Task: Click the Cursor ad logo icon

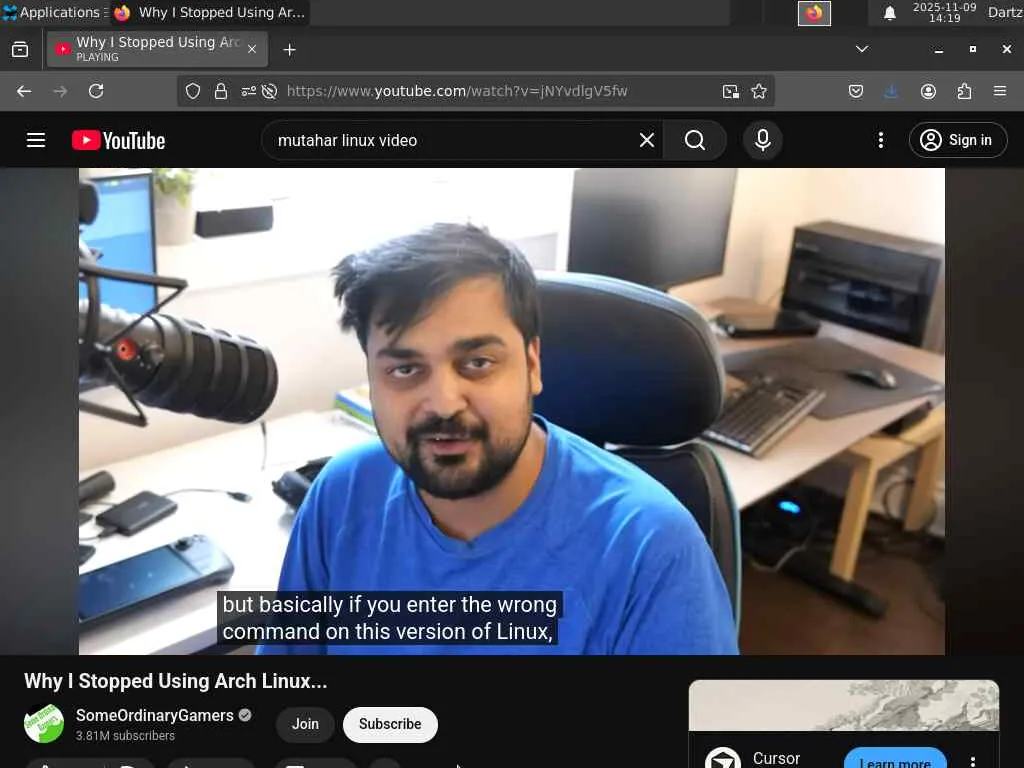Action: tap(723, 758)
